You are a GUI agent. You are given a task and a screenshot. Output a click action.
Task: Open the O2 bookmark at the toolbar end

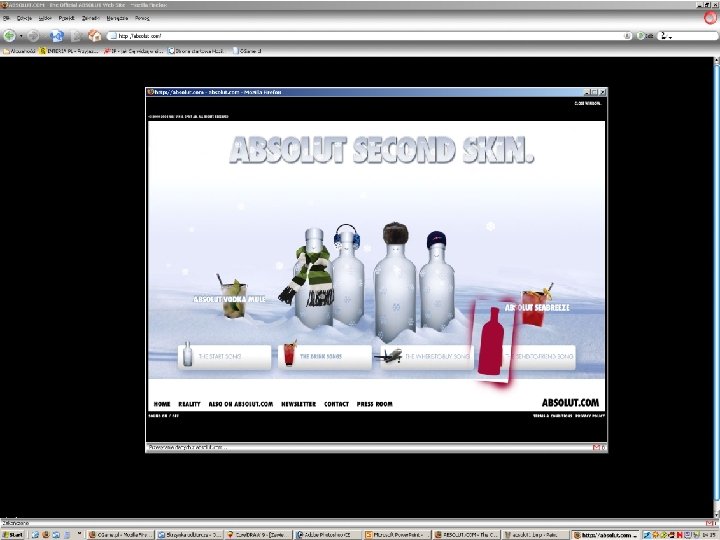tap(247, 51)
